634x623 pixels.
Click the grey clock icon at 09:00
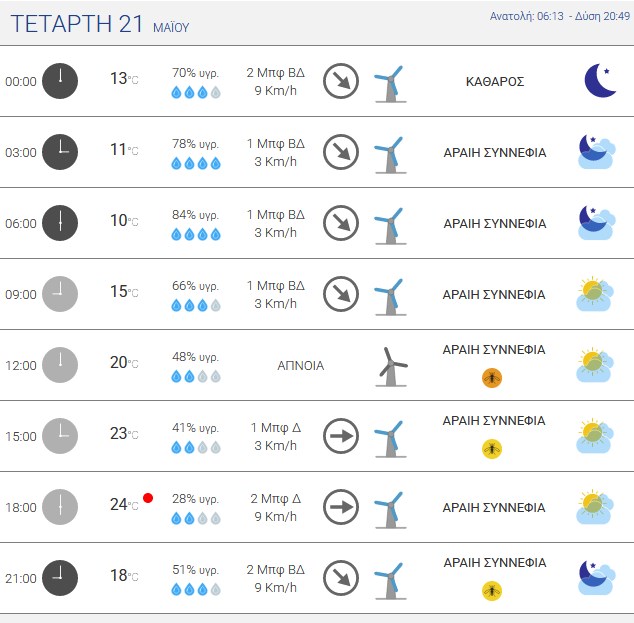[60, 294]
